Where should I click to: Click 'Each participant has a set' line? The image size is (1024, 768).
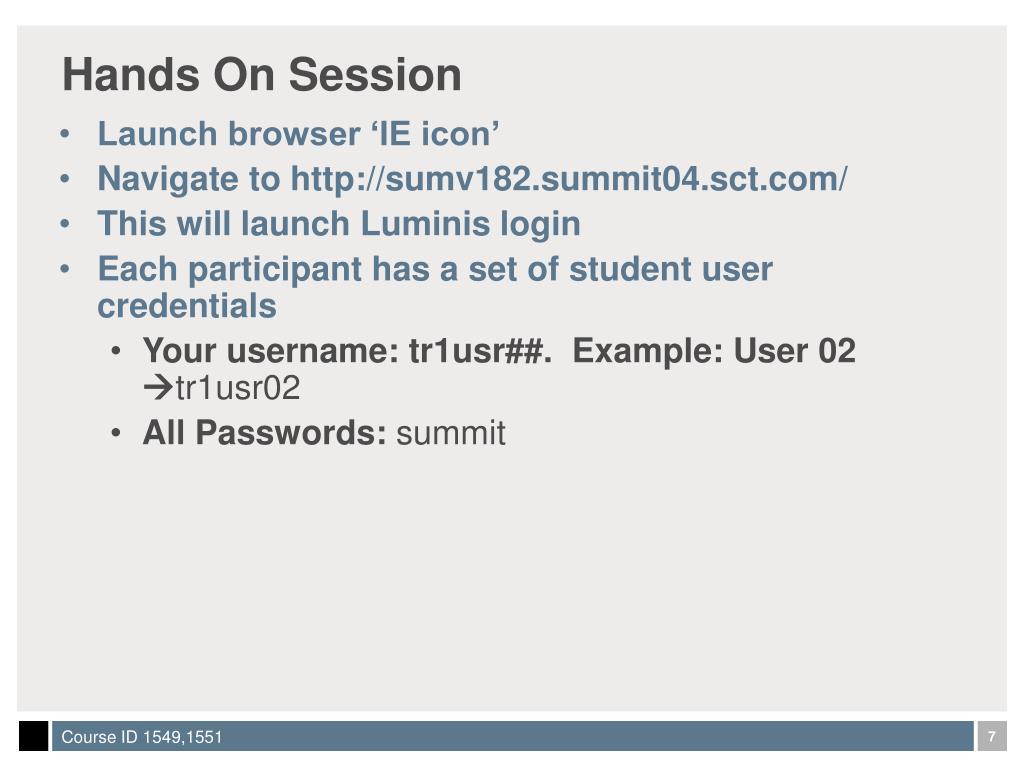click(x=435, y=269)
